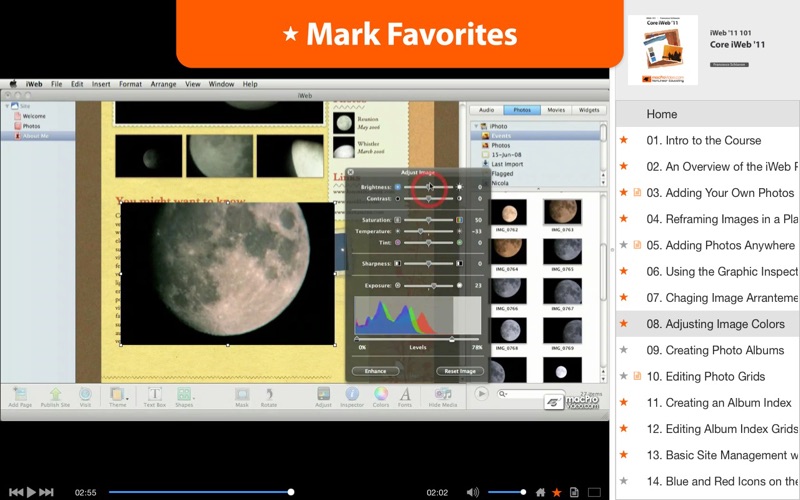Toggle favorite star for 14. Blue and Red Icons
This screenshot has height=500, width=800.
pos(623,481)
